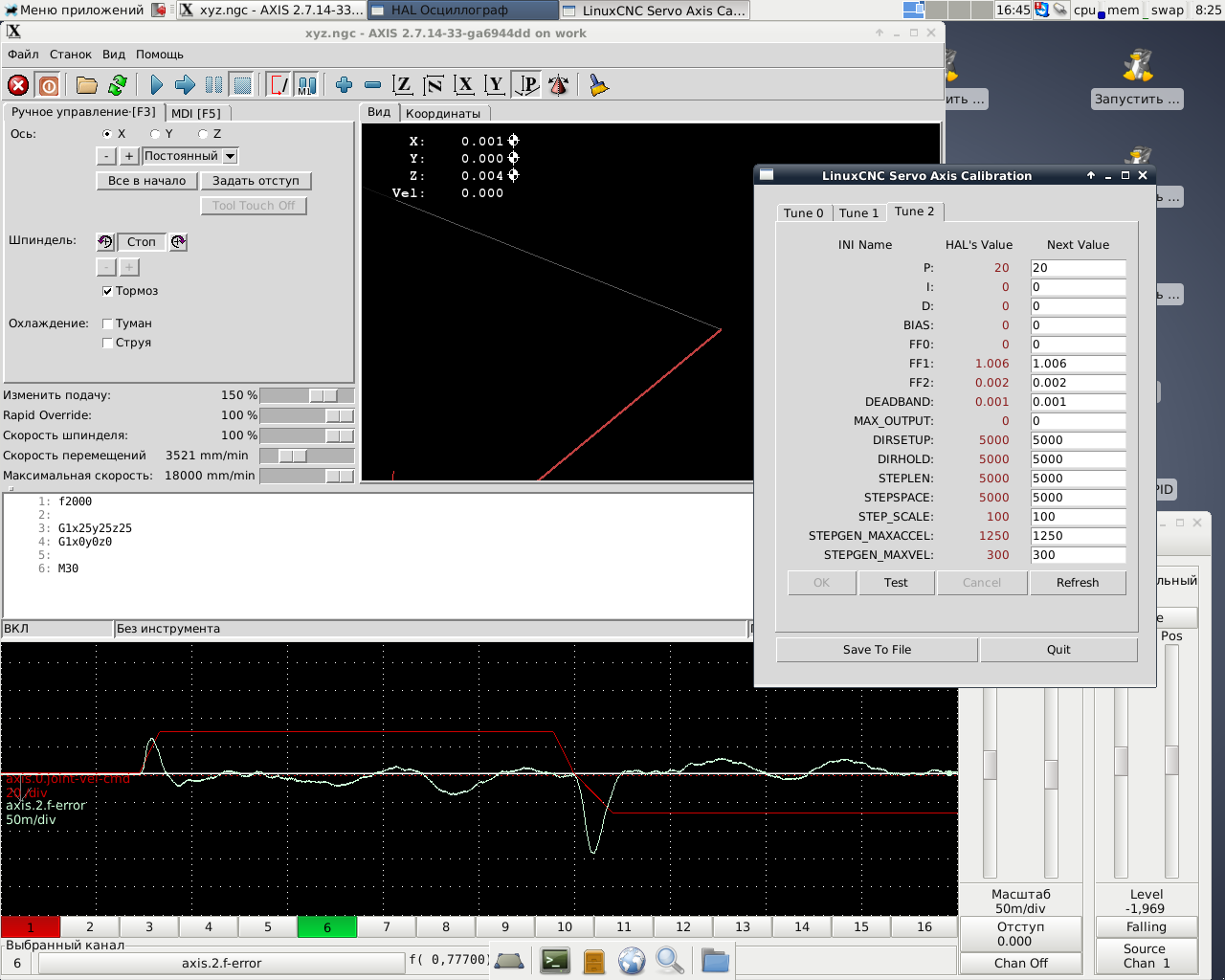Uncheck the Тормоз brake checkbox

[x=107, y=291]
